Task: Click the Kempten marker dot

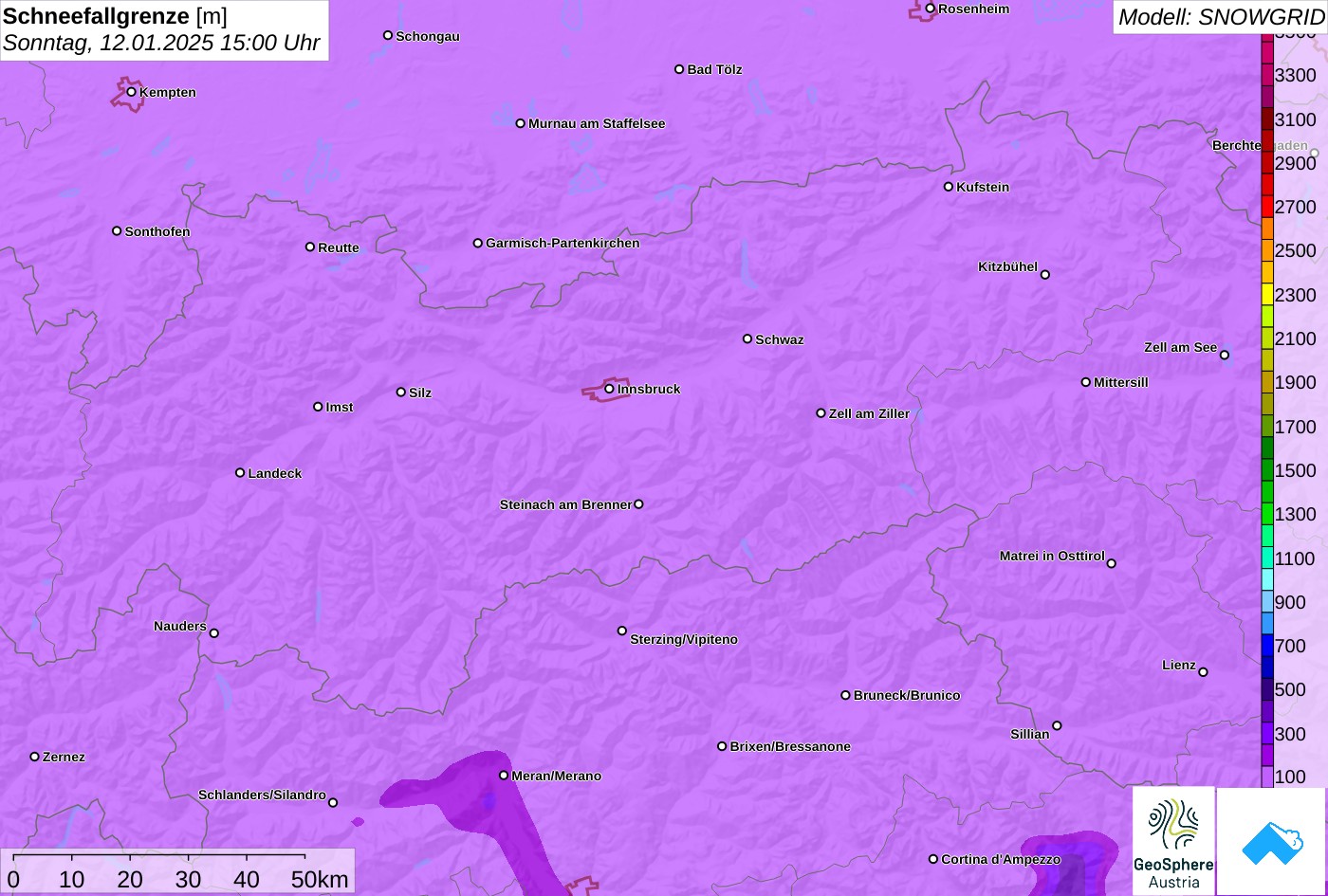Action: (x=132, y=92)
